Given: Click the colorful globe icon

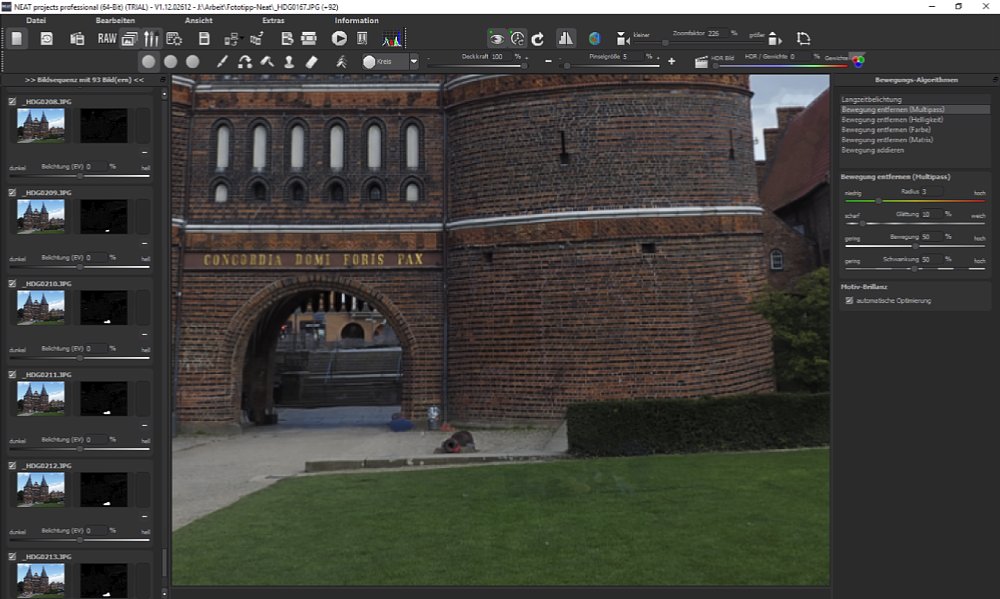Looking at the screenshot, I should (x=594, y=39).
